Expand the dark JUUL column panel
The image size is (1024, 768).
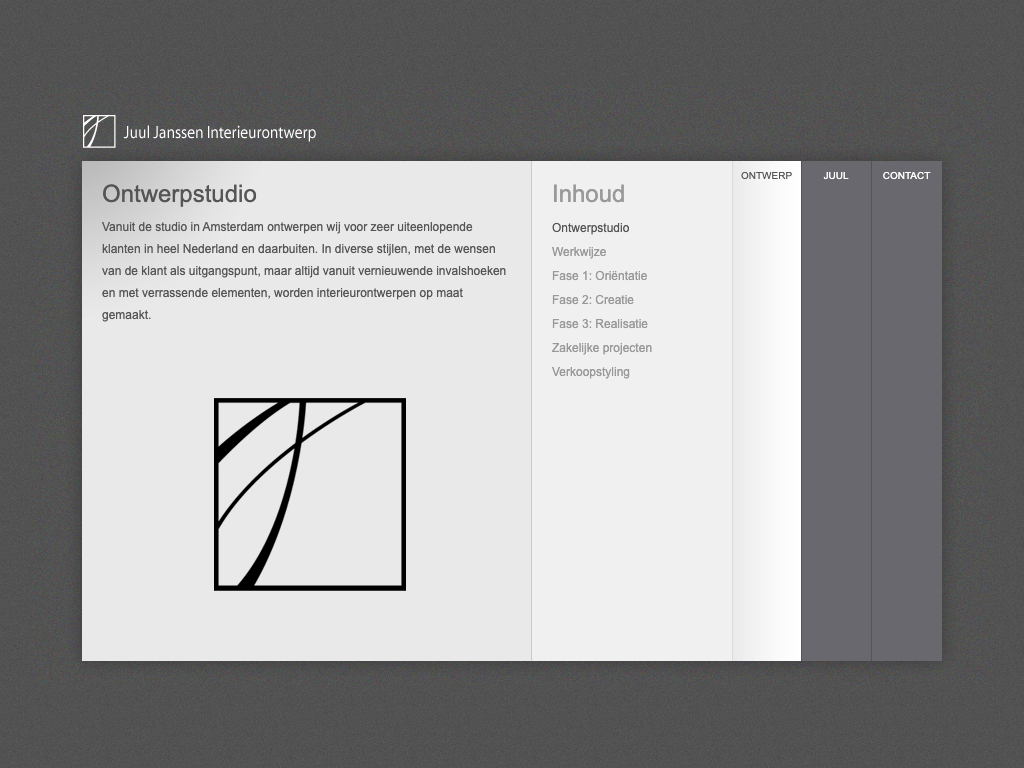click(x=836, y=420)
